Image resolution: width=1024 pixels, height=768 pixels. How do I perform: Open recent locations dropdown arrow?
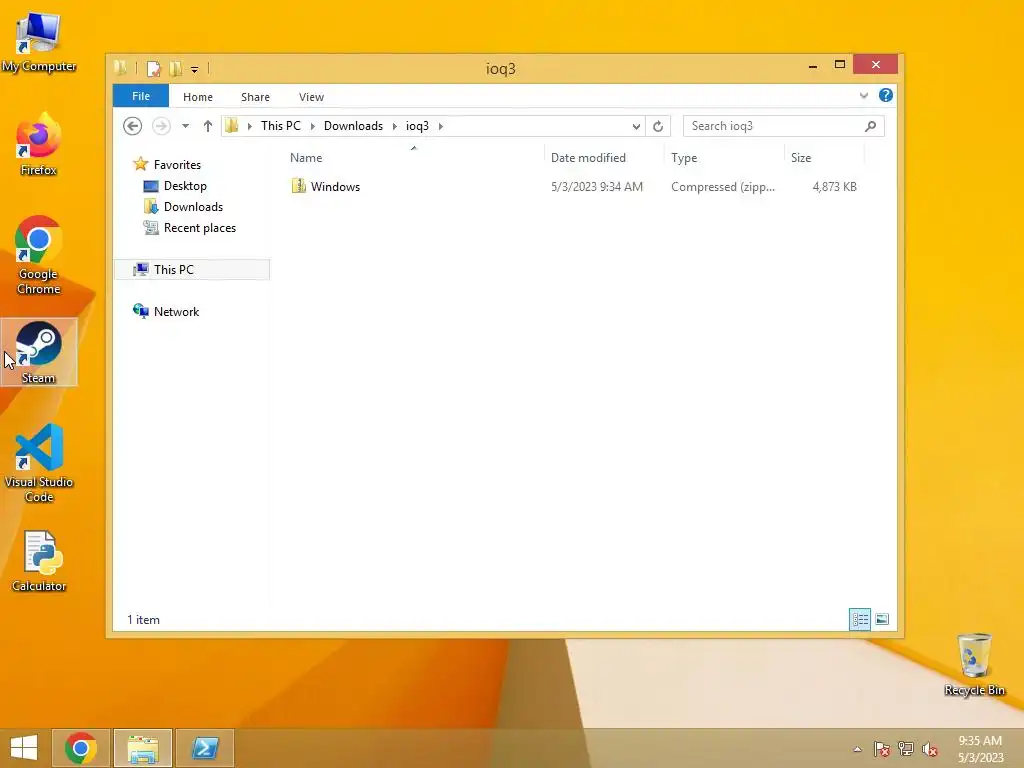(x=185, y=126)
